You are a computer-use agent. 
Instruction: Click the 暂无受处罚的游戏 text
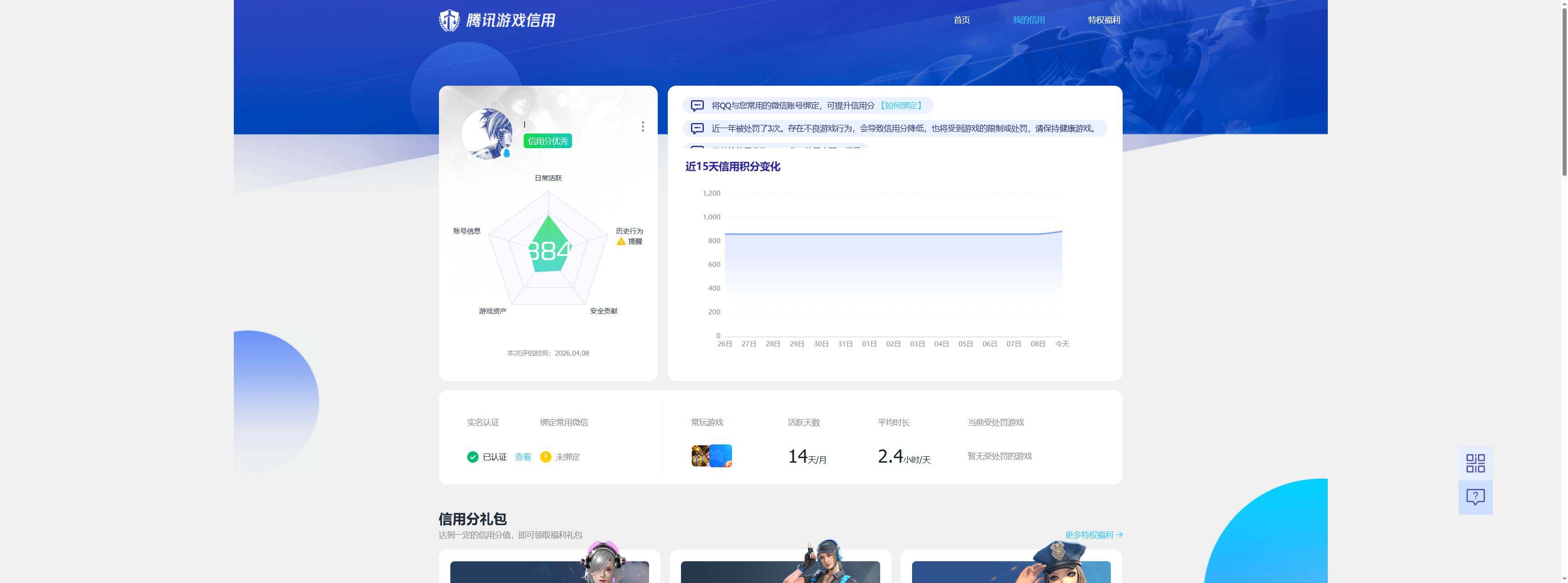coord(1000,456)
